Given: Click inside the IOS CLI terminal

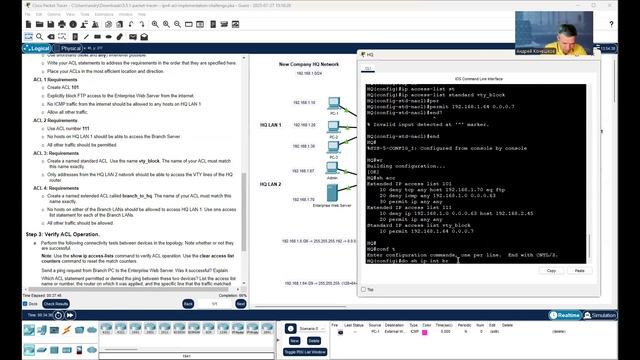Looking at the screenshot, I should pos(476,174).
